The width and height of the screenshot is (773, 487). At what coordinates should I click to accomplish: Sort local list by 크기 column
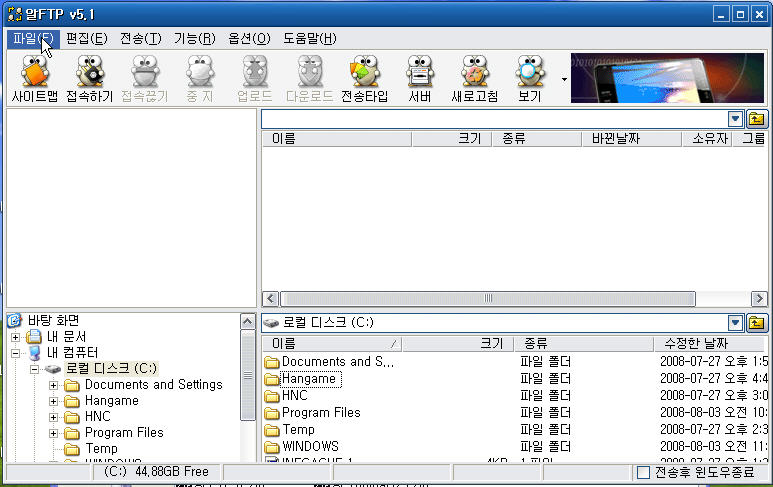click(x=457, y=344)
